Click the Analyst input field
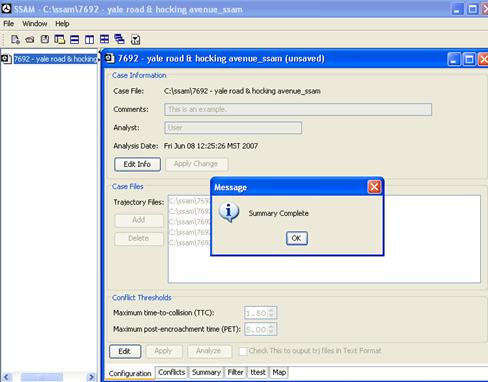The width and height of the screenshot is (488, 382). [x=233, y=128]
